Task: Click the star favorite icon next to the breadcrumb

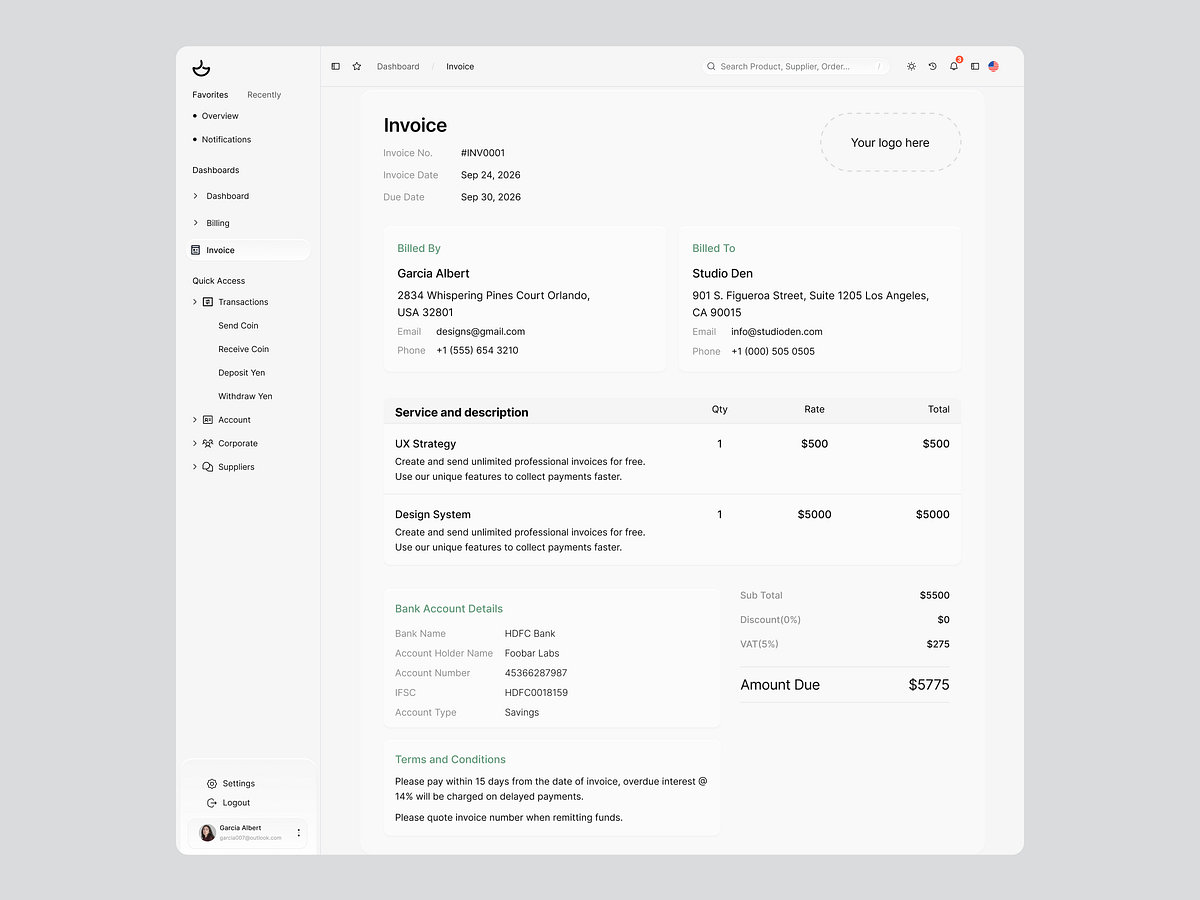Action: (x=357, y=66)
